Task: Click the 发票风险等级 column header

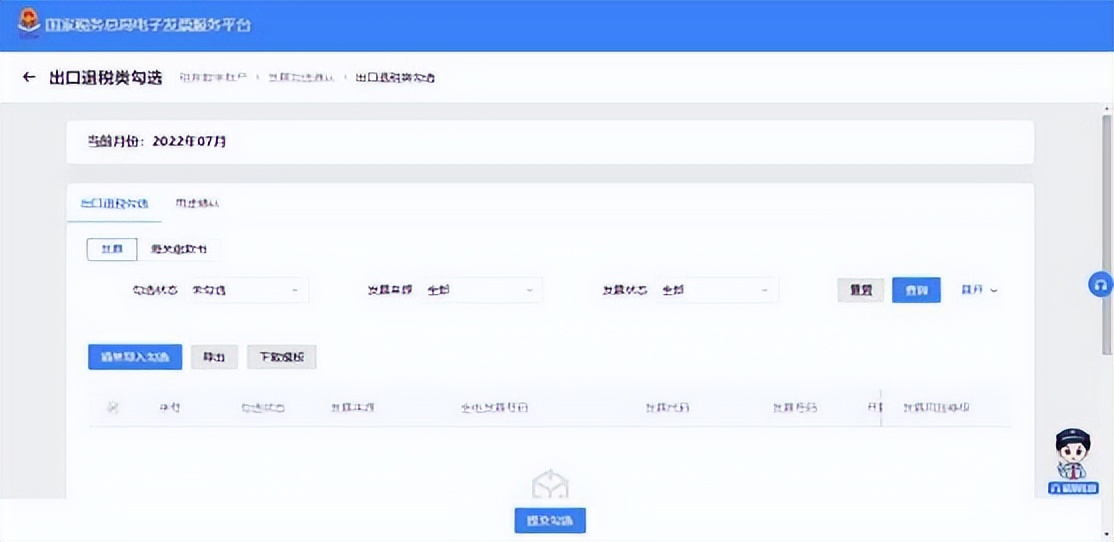Action: 936,408
